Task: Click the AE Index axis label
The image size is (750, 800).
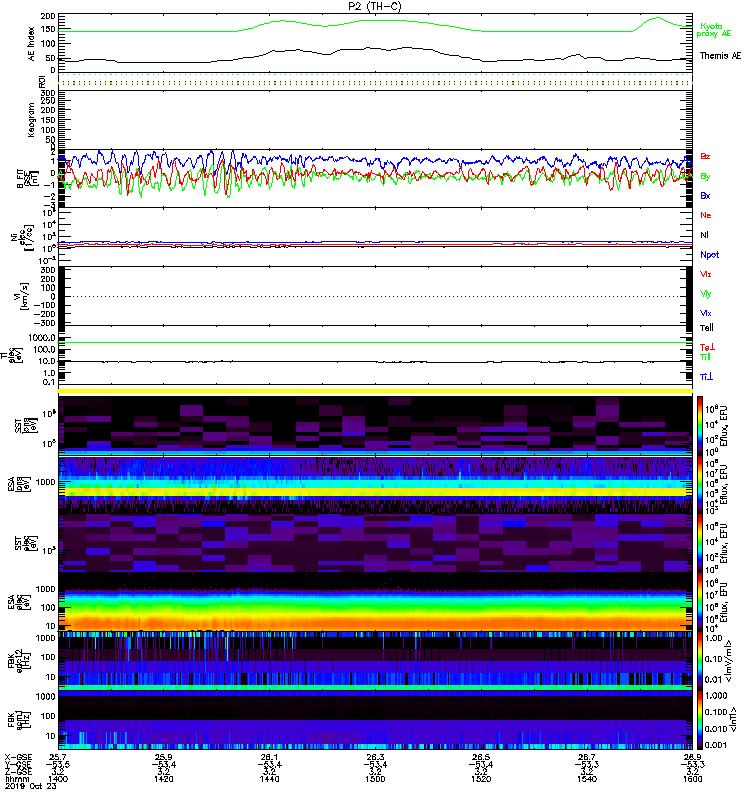Action: (x=31, y=44)
